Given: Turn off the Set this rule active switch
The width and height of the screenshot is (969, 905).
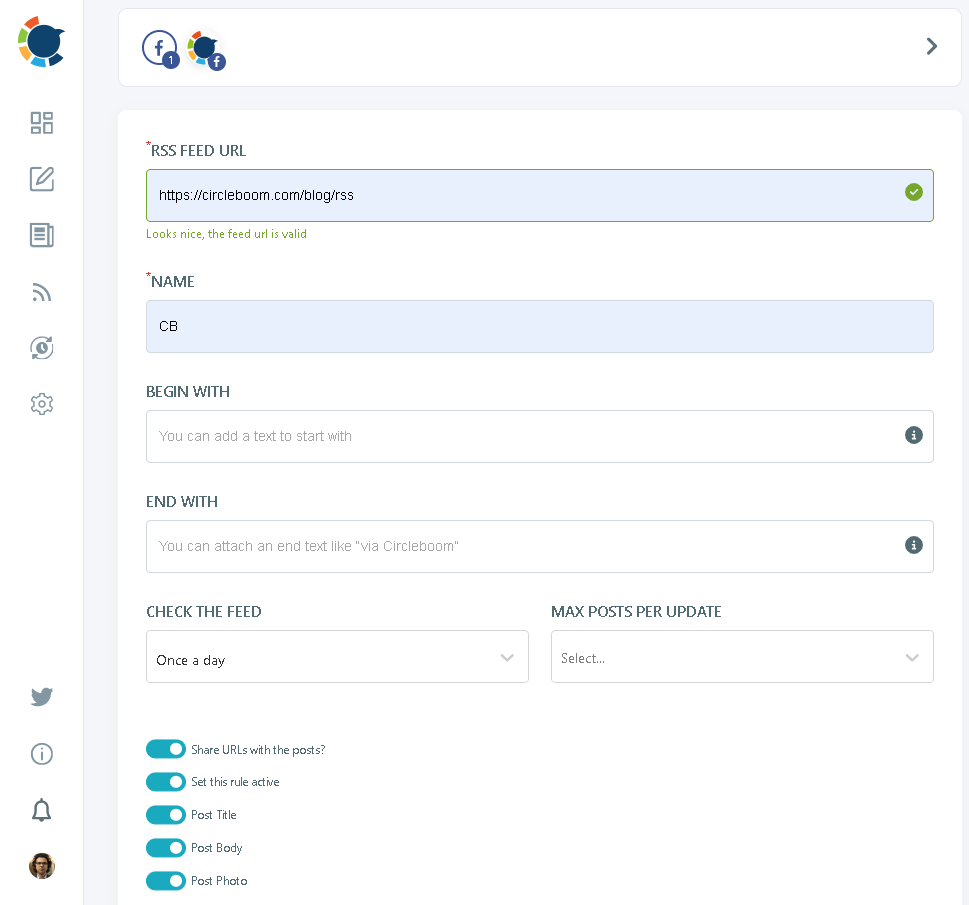Looking at the screenshot, I should (x=166, y=781).
